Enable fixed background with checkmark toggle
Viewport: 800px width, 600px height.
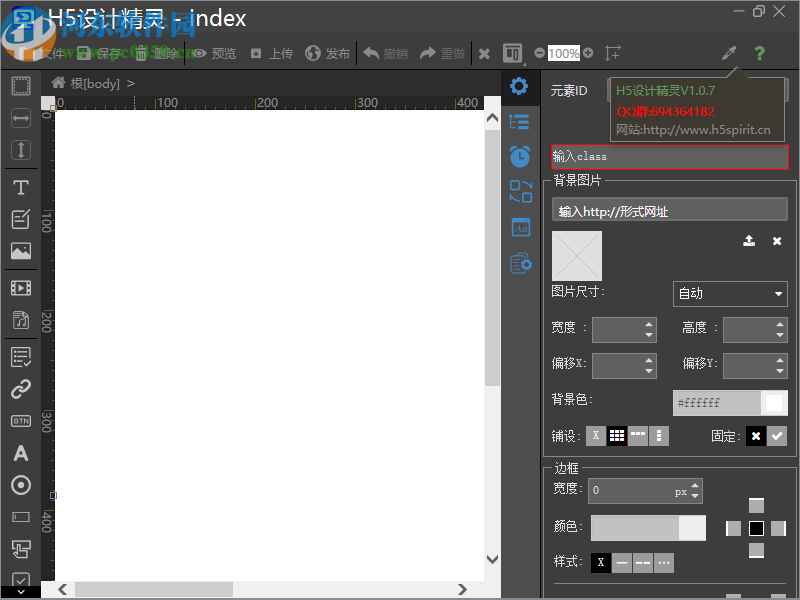tap(777, 436)
